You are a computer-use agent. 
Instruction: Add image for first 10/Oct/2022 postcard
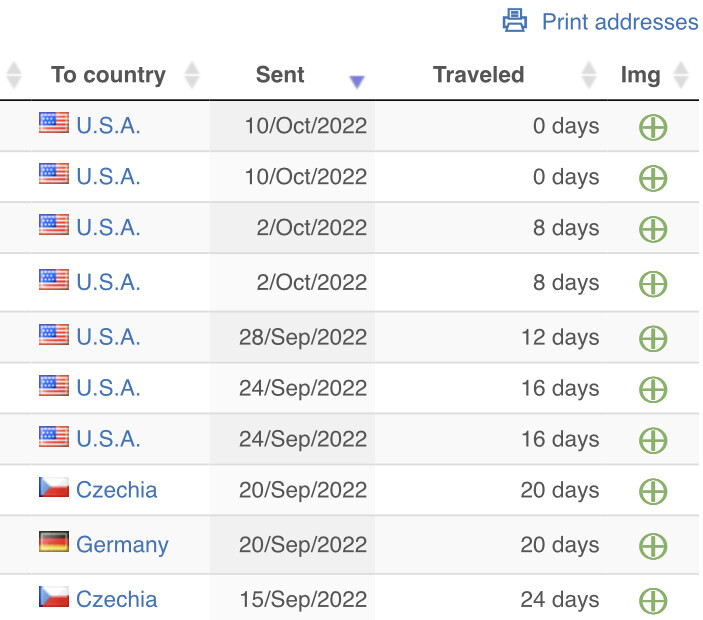[x=653, y=127]
